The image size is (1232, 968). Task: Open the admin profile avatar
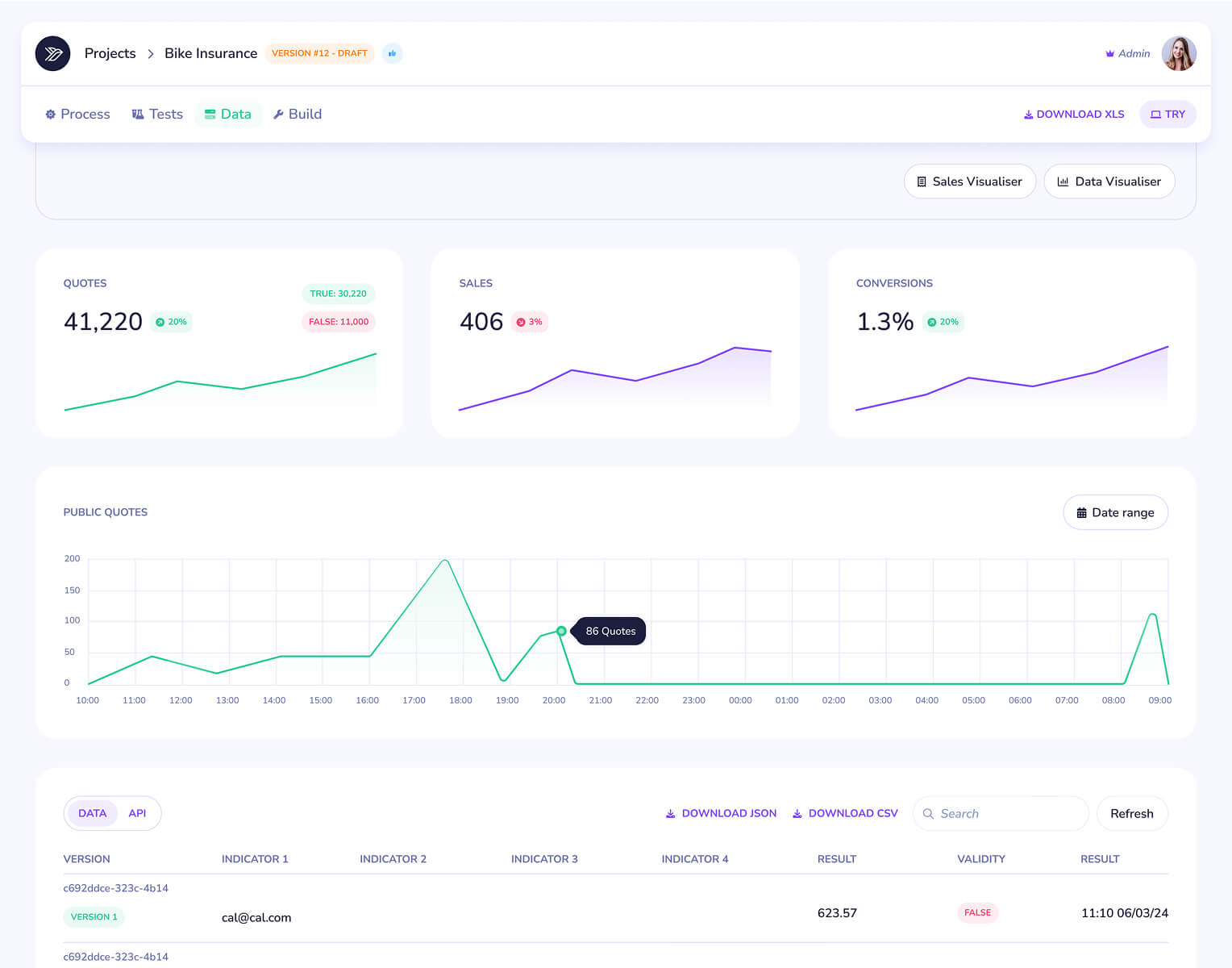[x=1179, y=53]
